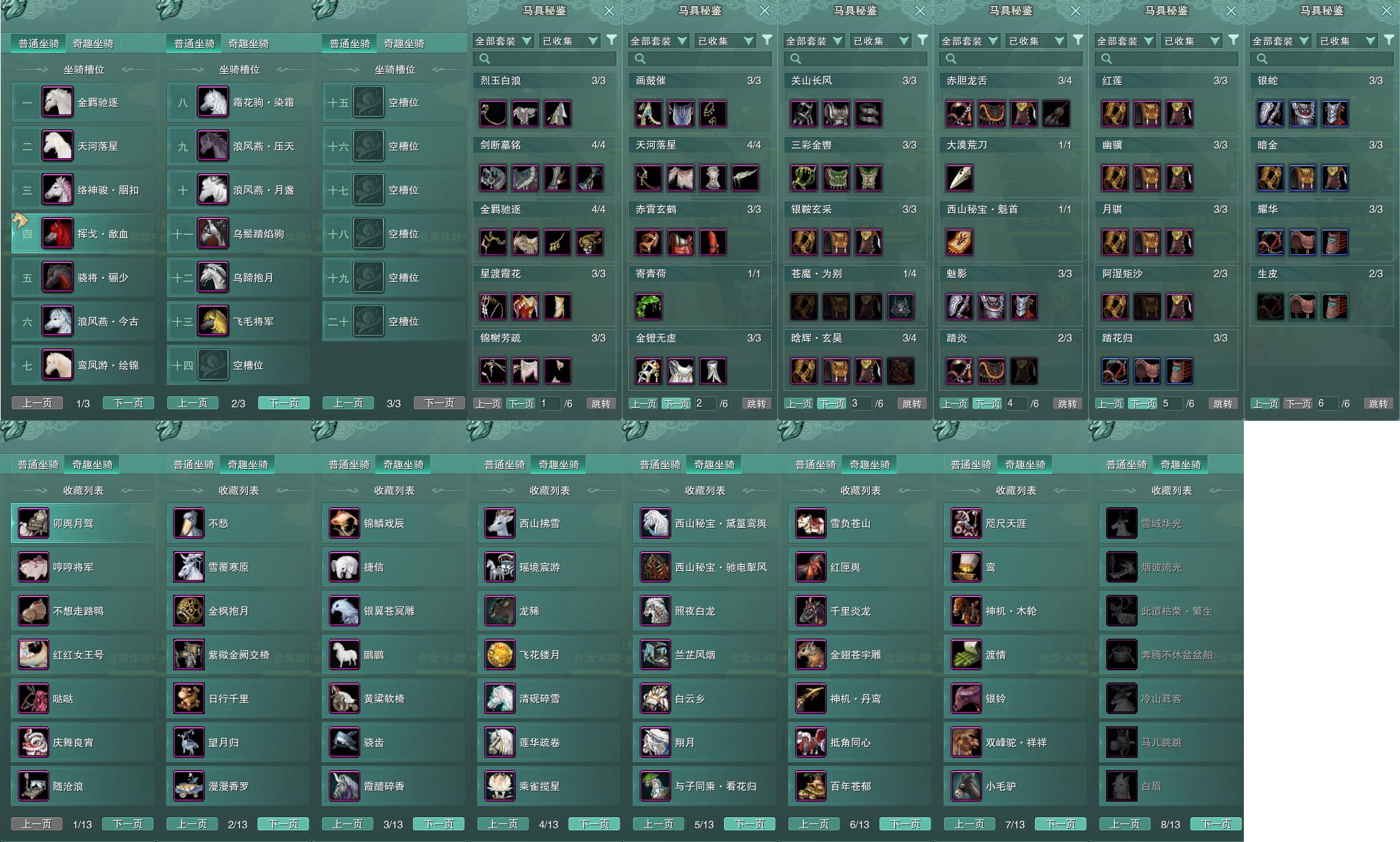Focus search field in 马具秘鉴 page 3 panel
Screen dimensions: 1400x842
855,59
